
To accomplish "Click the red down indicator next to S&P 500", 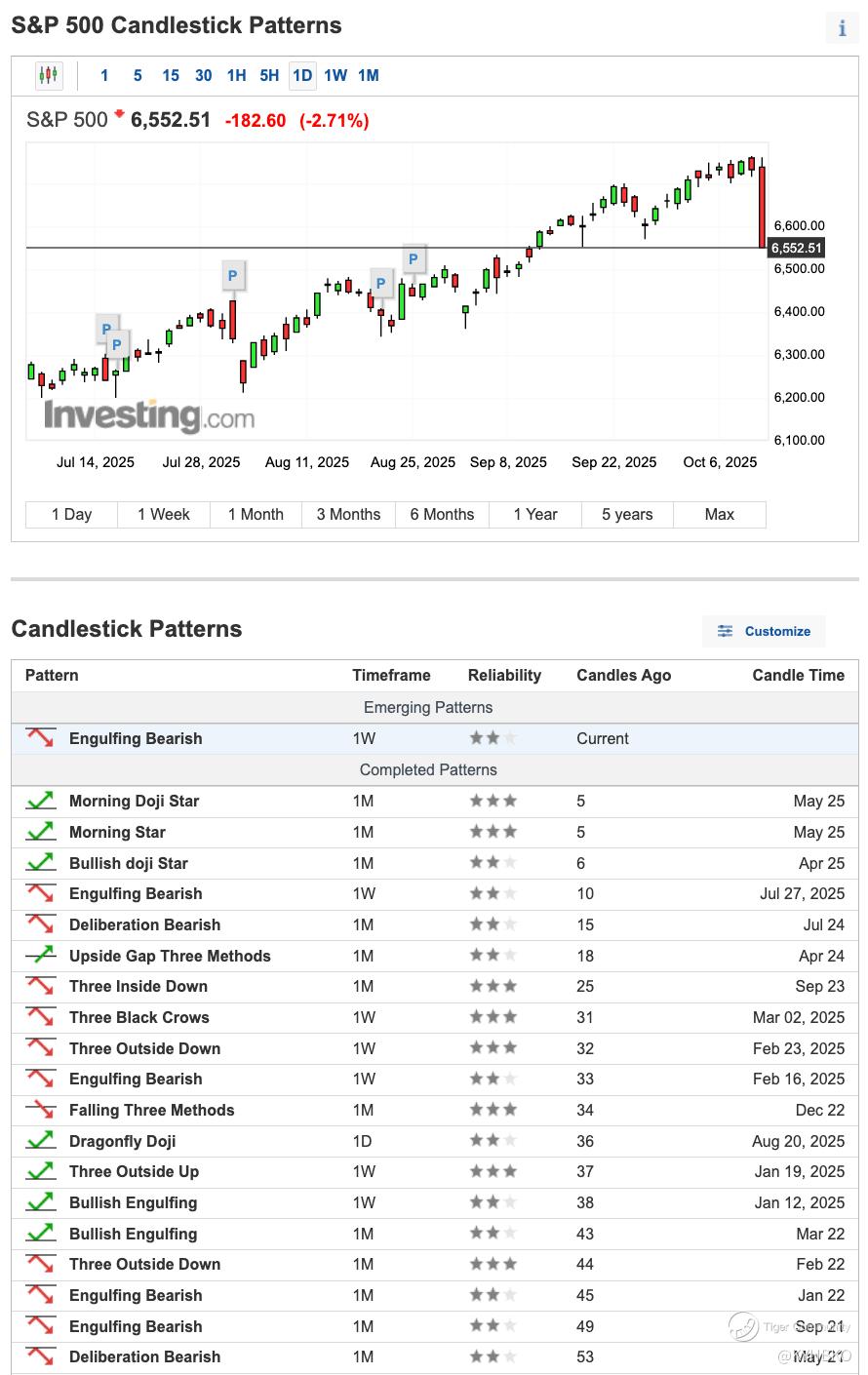I will tap(119, 114).
